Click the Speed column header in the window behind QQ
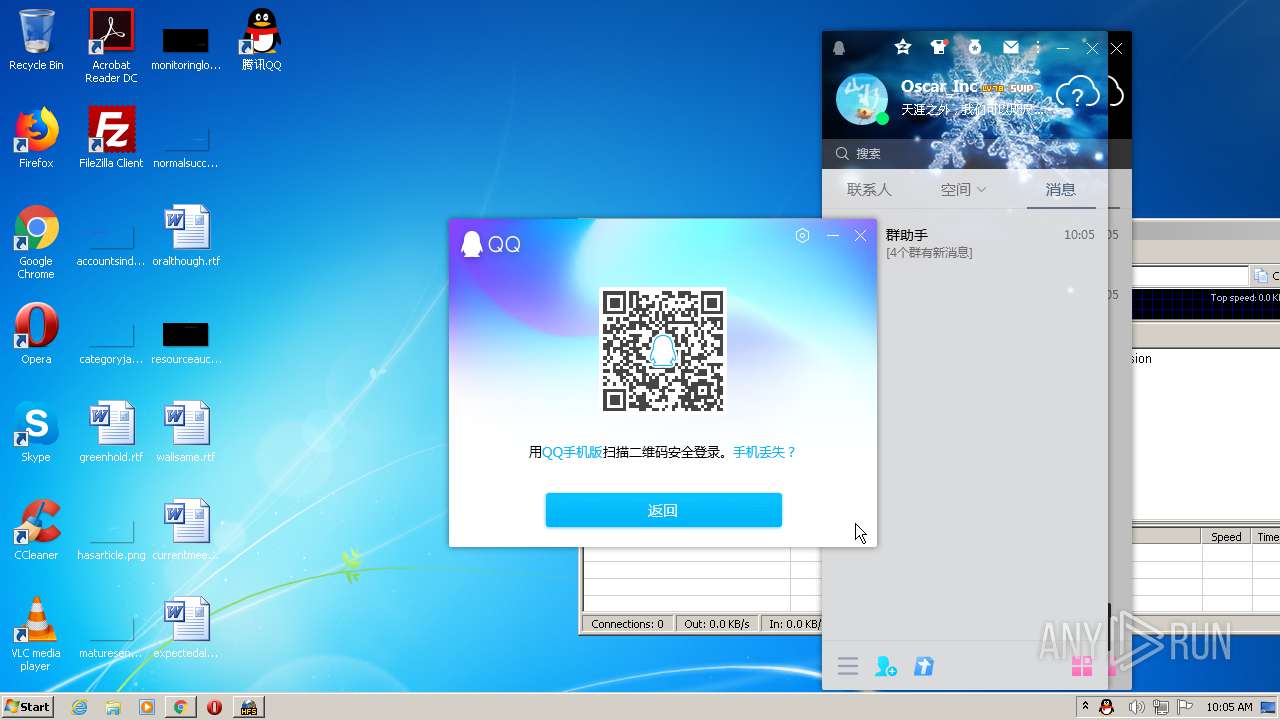The height and width of the screenshot is (720, 1280). click(1226, 537)
